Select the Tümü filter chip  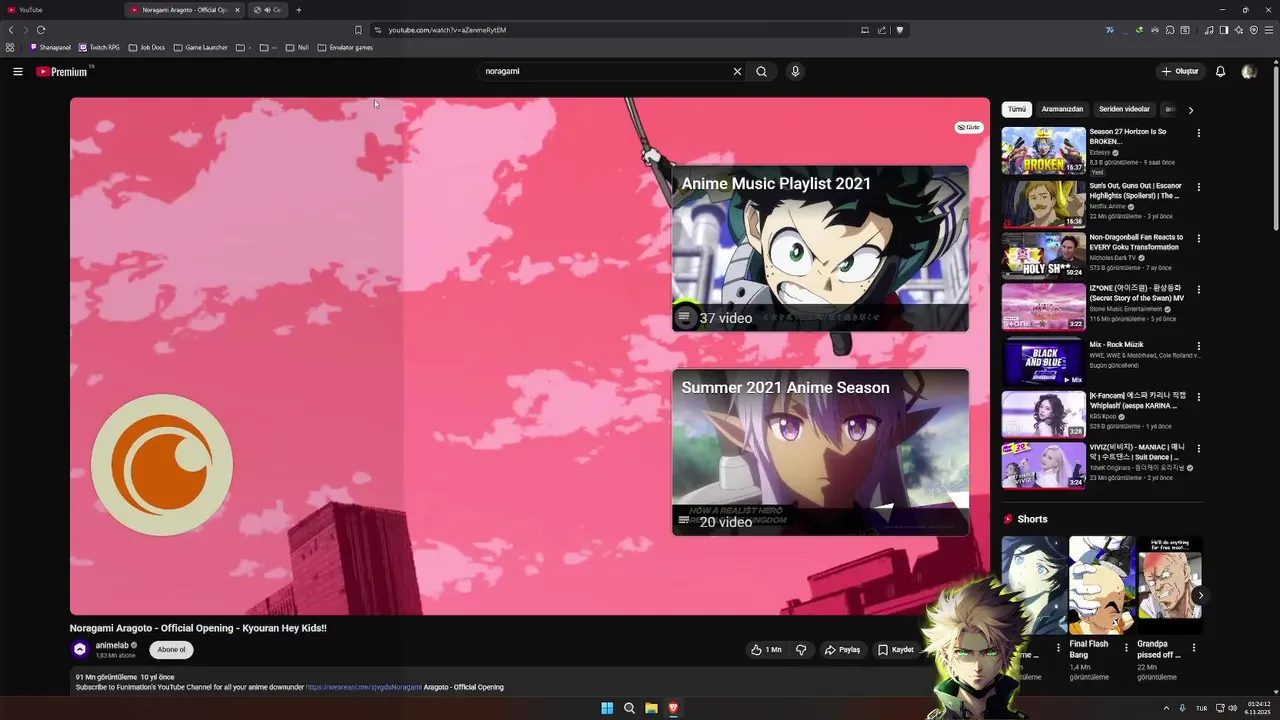click(x=1017, y=109)
